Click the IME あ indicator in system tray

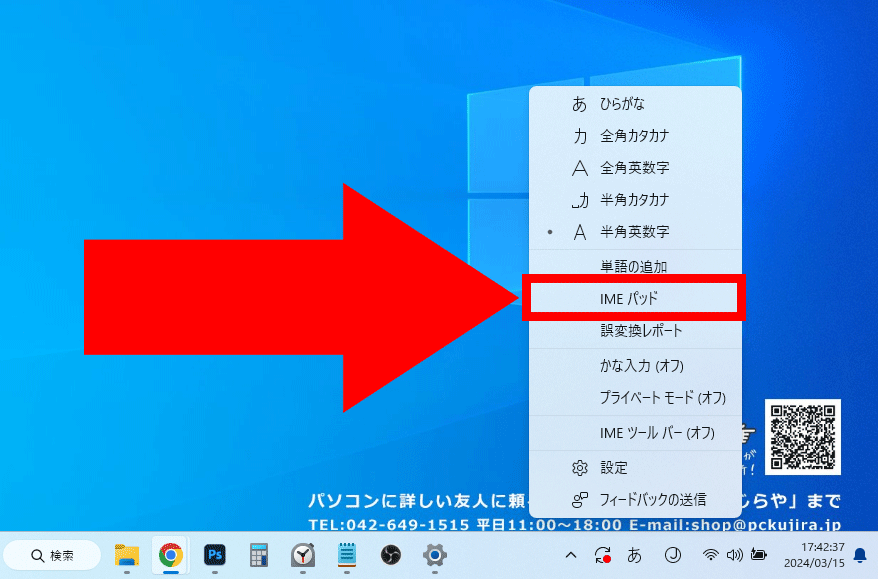(x=634, y=555)
